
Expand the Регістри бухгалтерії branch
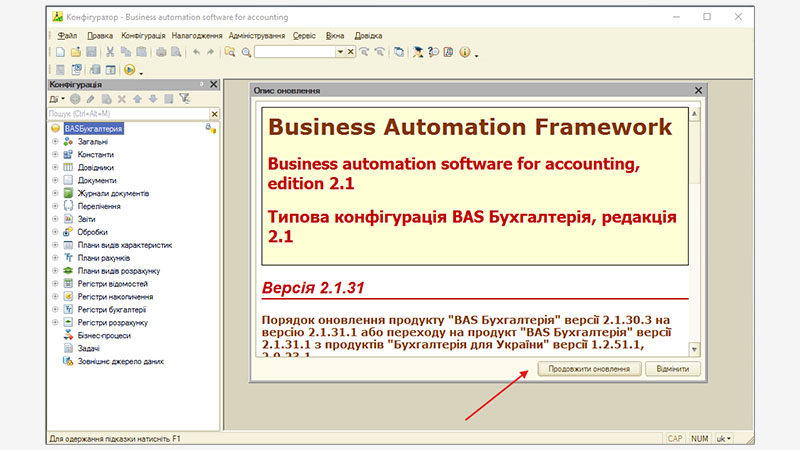(x=55, y=310)
